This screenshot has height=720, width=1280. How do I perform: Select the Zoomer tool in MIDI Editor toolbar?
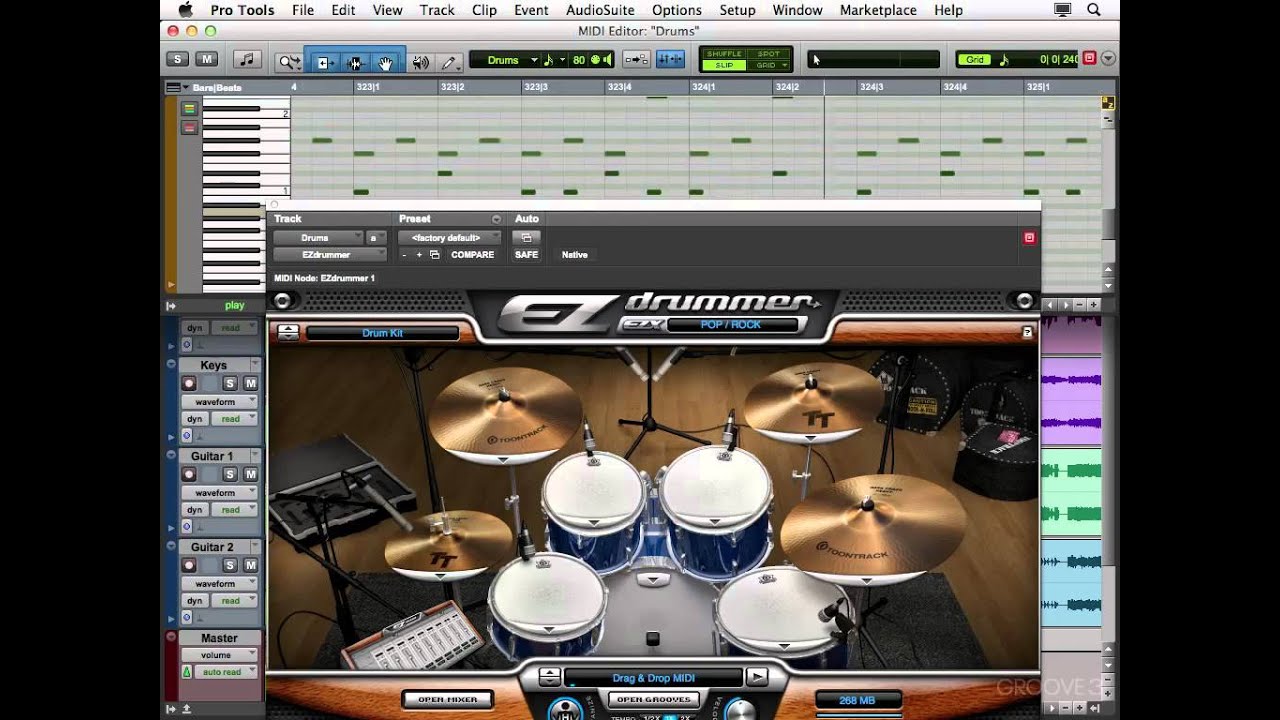pyautogui.click(x=289, y=62)
